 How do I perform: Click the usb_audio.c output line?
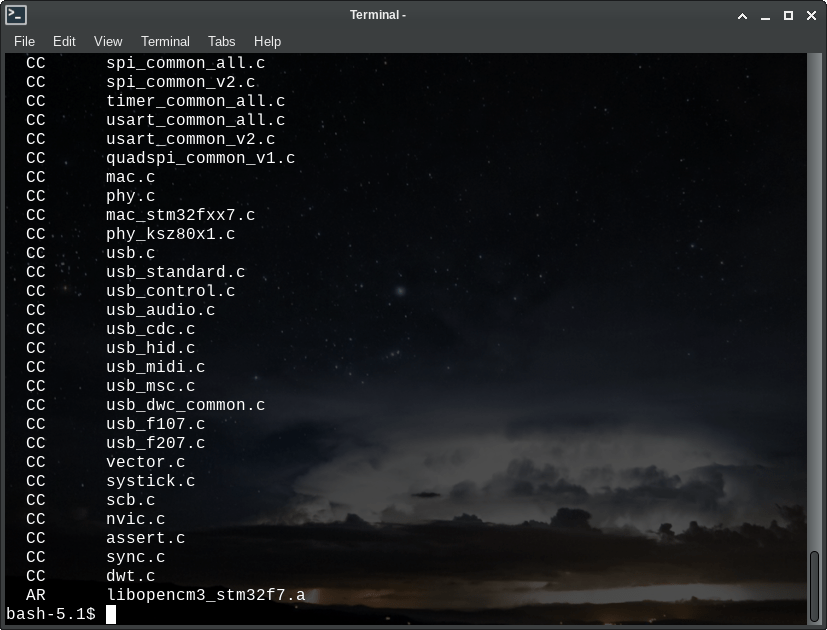click(x=160, y=310)
